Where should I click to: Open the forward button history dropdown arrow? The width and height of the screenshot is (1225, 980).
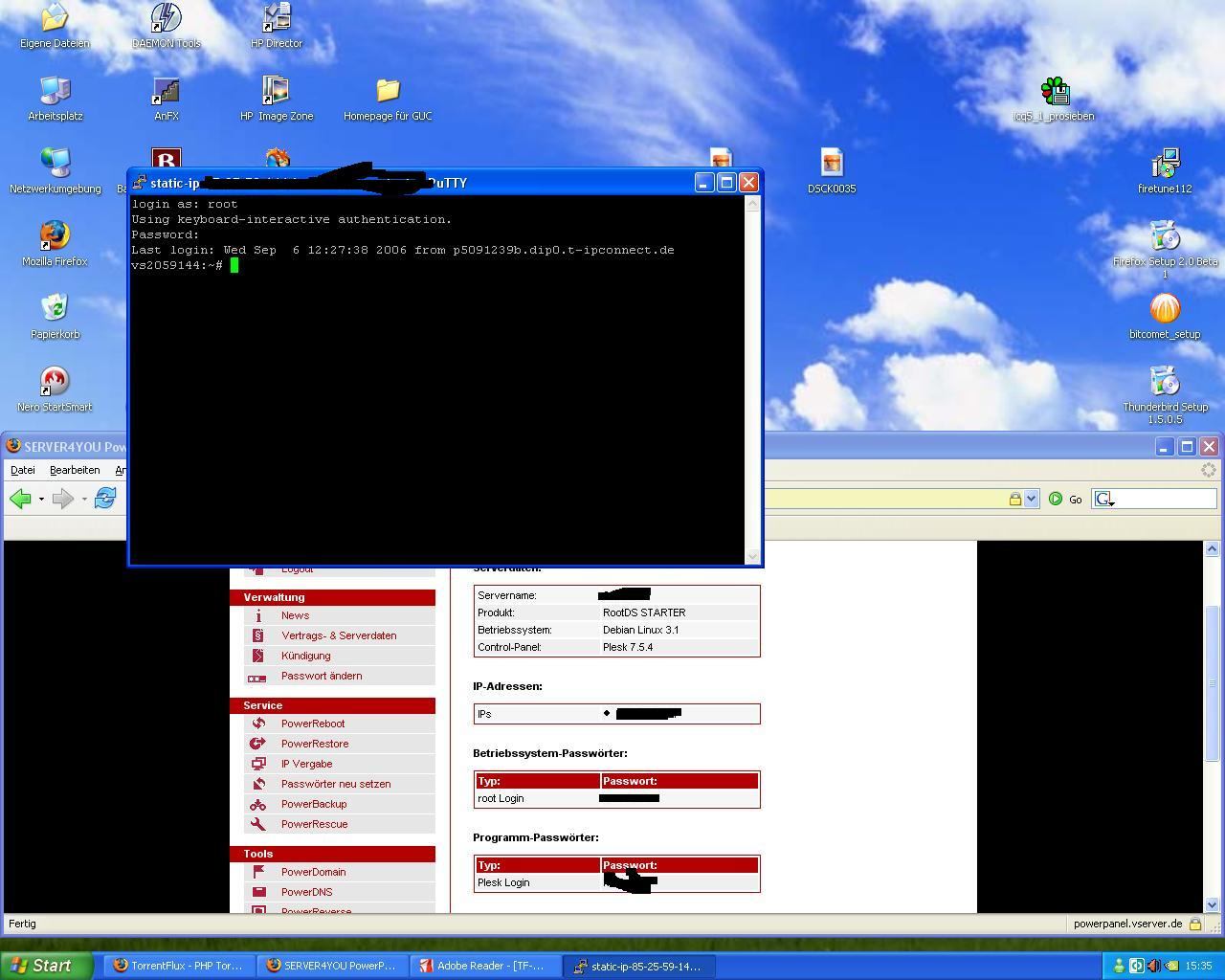tap(84, 499)
